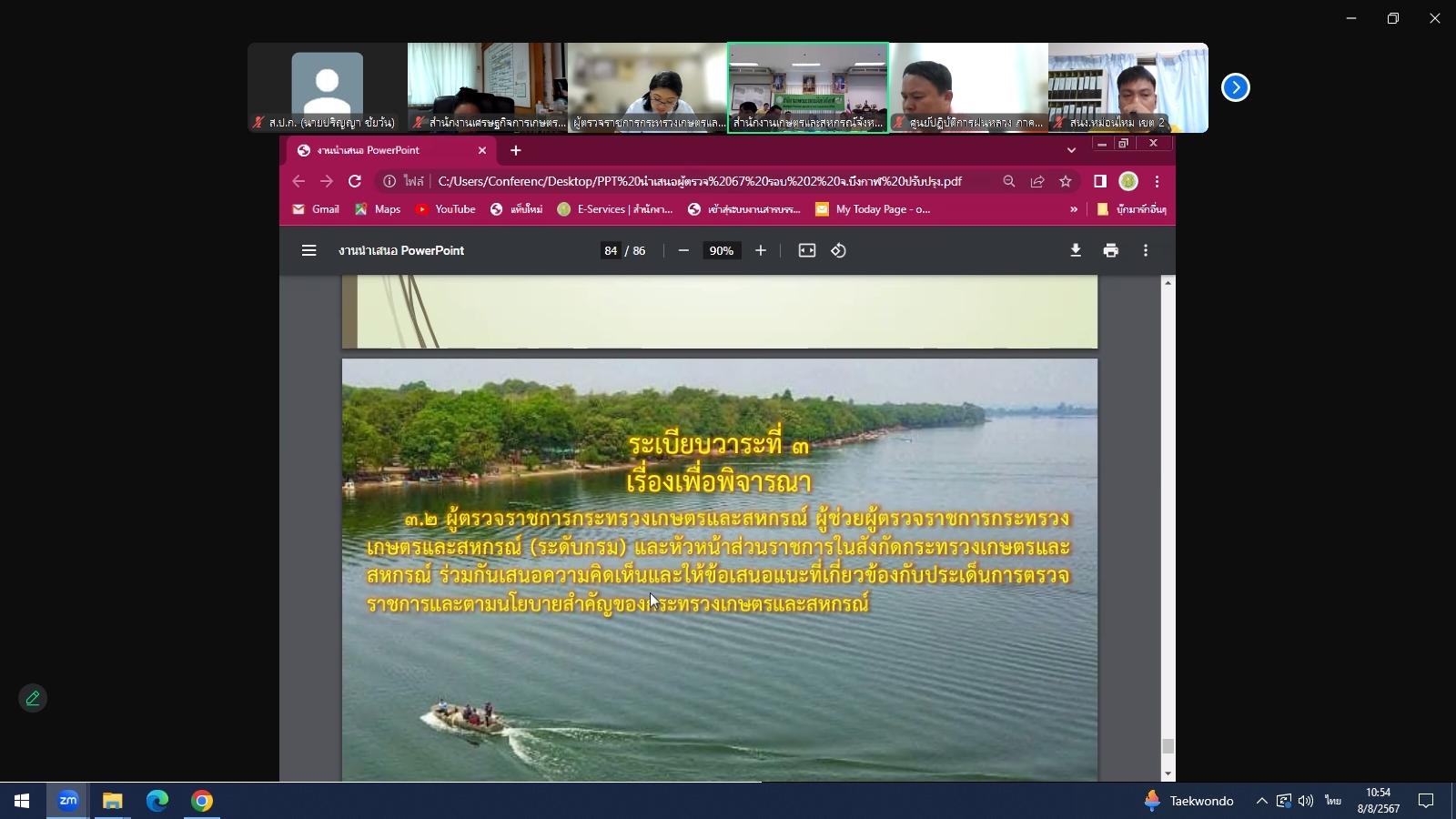Screen dimensions: 1456x819
Task: Close the PowerPoint PDF browser tab
Action: [482, 150]
